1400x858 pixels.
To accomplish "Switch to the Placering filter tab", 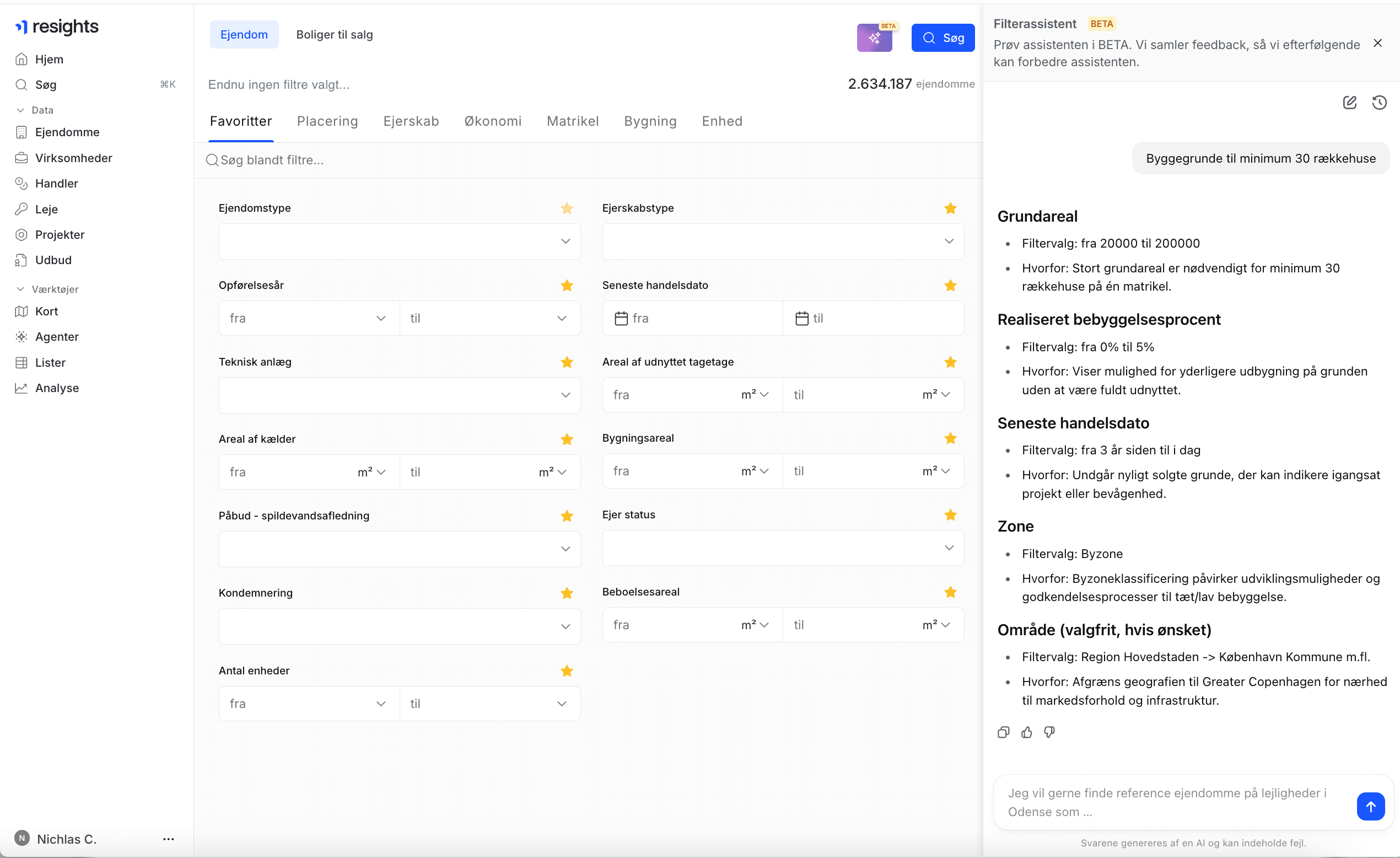I will pyautogui.click(x=327, y=121).
